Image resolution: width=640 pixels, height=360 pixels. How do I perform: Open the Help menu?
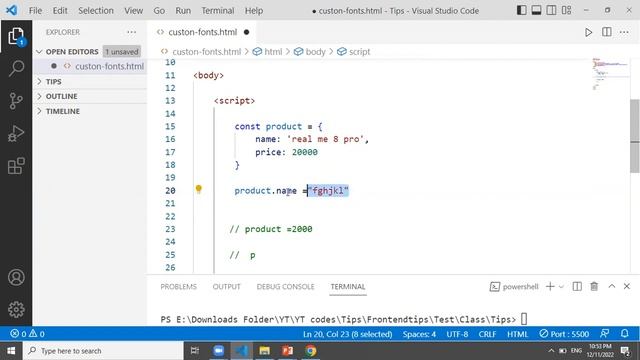pyautogui.click(x=254, y=11)
